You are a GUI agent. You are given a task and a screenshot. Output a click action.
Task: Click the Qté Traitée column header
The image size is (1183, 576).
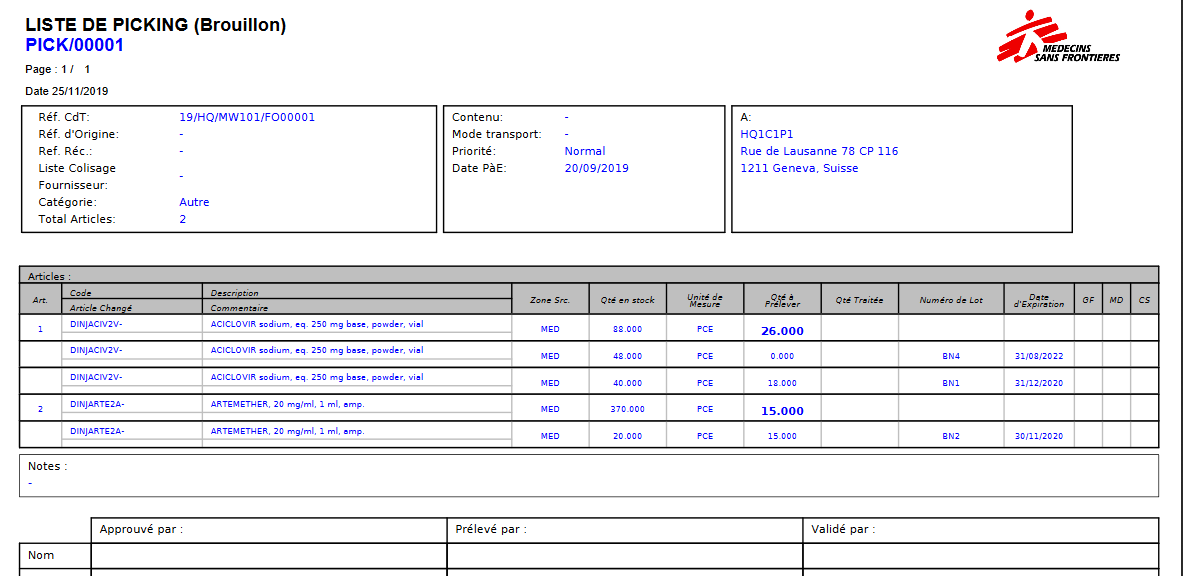(x=859, y=300)
